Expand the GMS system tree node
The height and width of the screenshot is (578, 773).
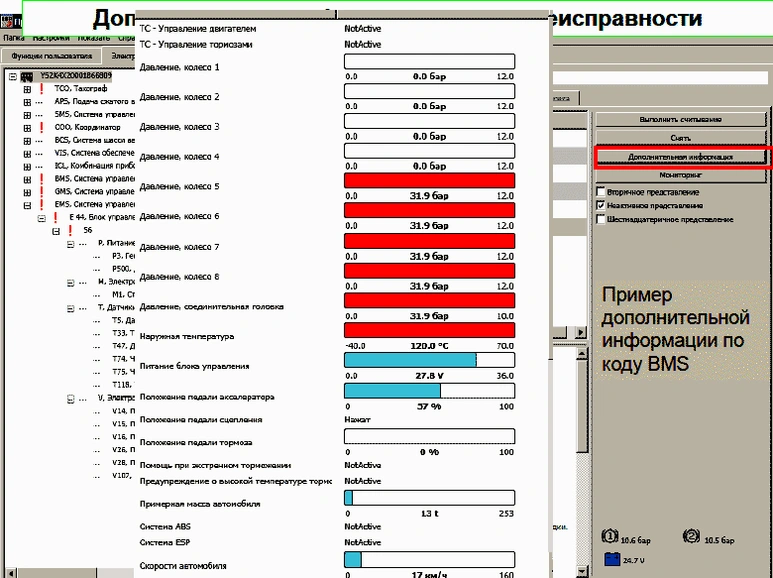click(27, 192)
